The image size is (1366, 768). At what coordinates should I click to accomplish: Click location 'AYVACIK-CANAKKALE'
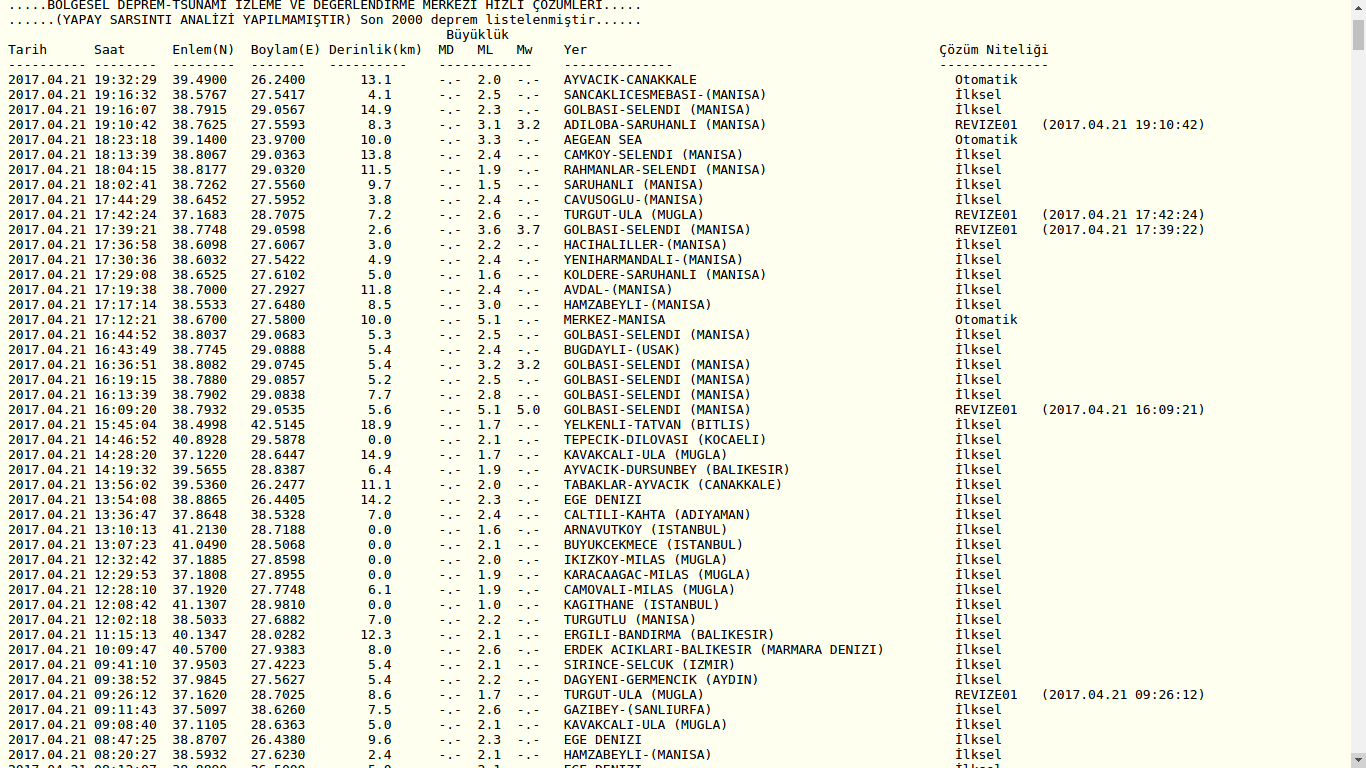(630, 80)
